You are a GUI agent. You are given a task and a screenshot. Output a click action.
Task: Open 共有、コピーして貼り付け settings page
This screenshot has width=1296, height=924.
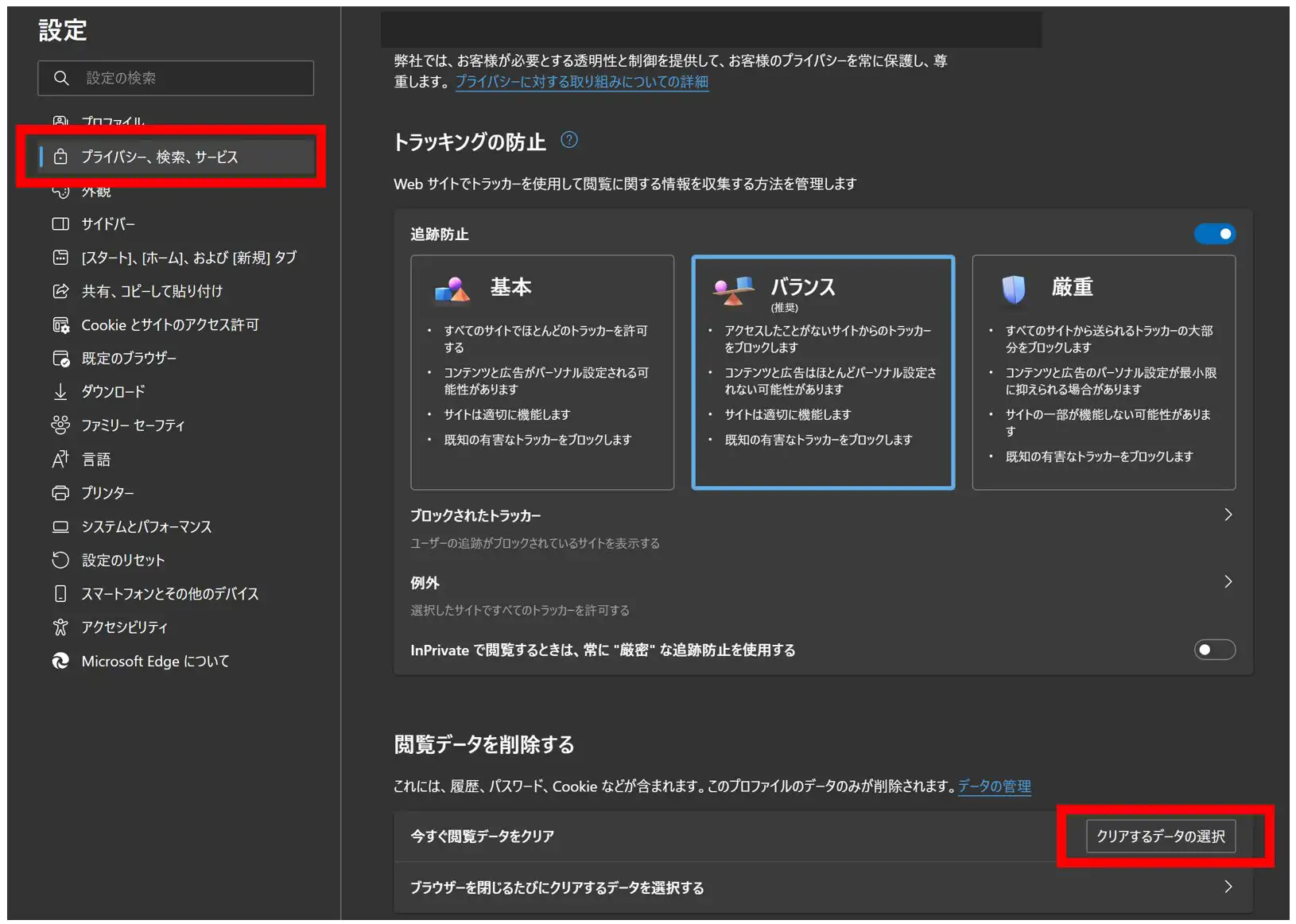(152, 291)
